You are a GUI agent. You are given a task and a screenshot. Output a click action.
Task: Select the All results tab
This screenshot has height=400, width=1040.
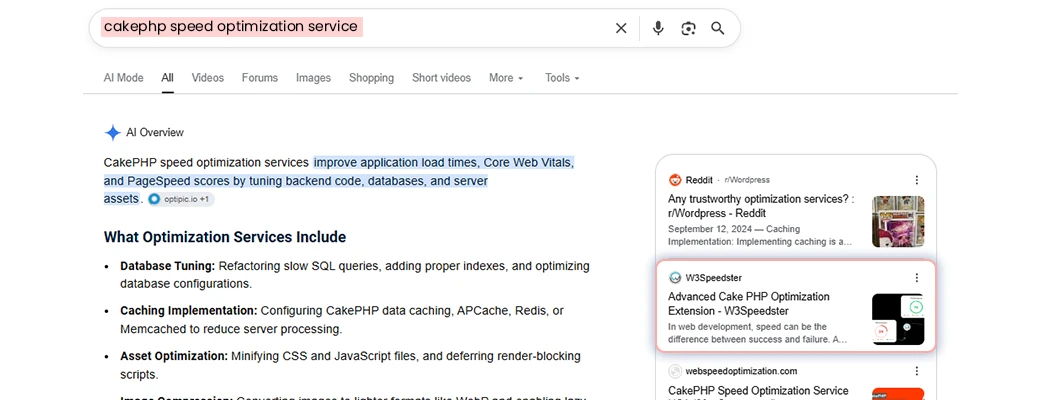[167, 78]
